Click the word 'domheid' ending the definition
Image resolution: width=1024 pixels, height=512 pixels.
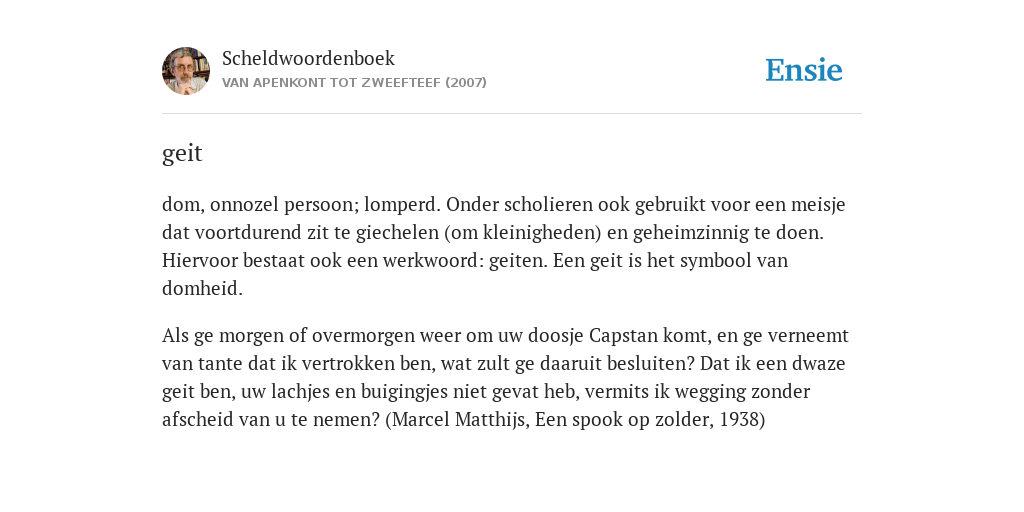pos(200,289)
